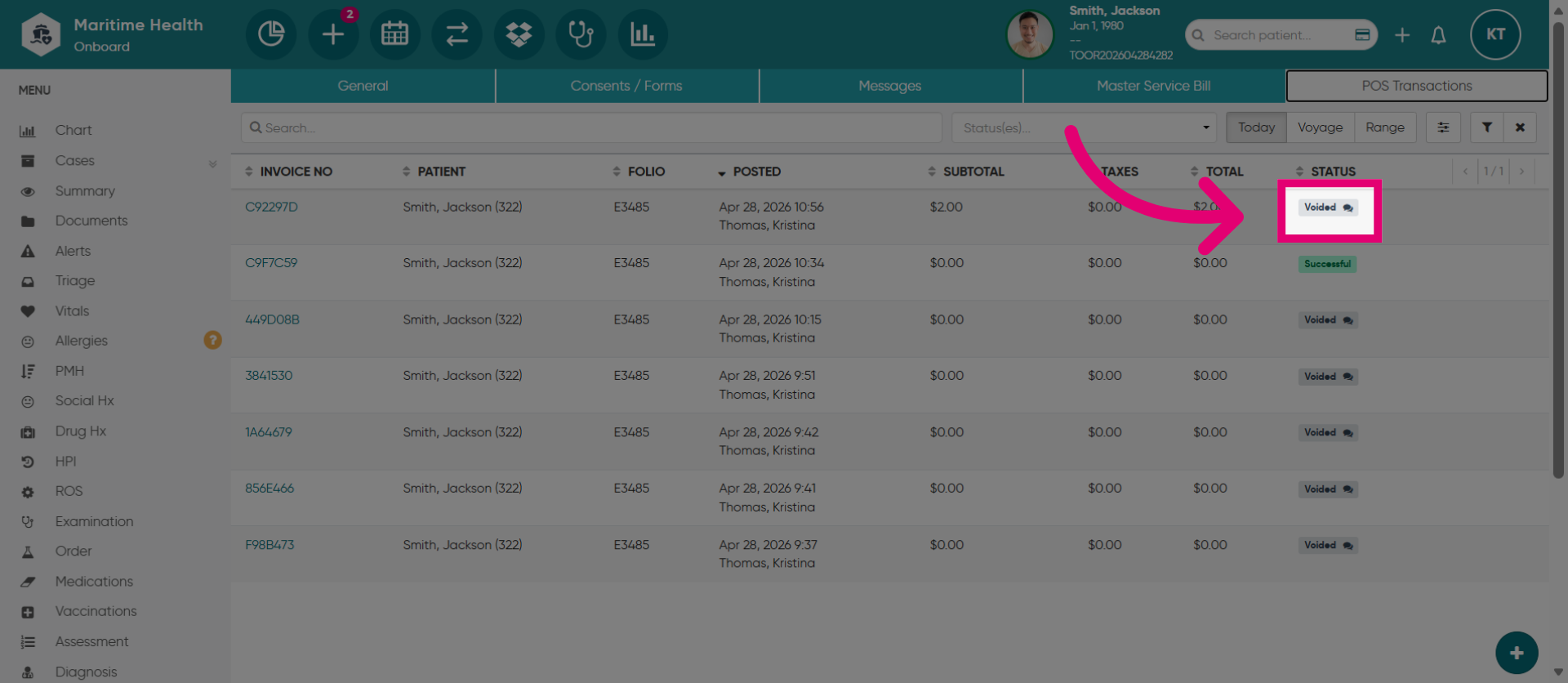
Task: Switch to the POS Transactions tab
Action: [1417, 86]
